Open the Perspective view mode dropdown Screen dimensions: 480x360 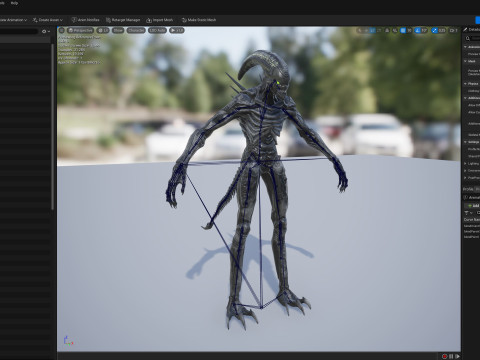(80, 30)
